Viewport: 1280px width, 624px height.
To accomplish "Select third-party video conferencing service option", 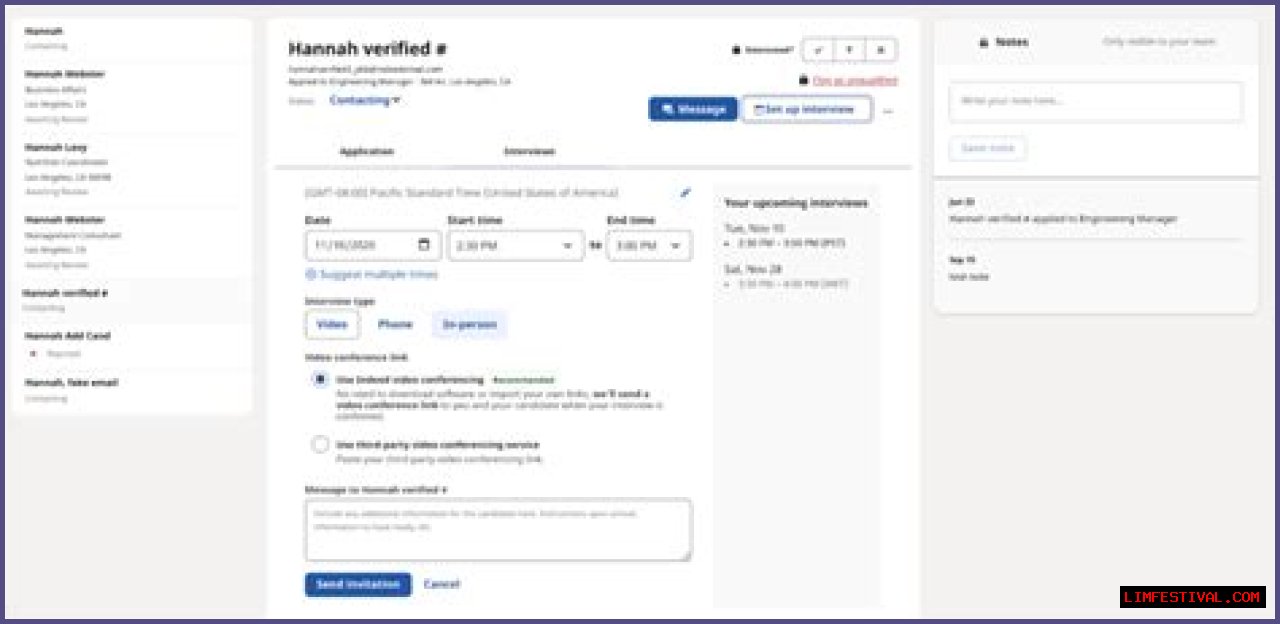I will click(x=320, y=445).
